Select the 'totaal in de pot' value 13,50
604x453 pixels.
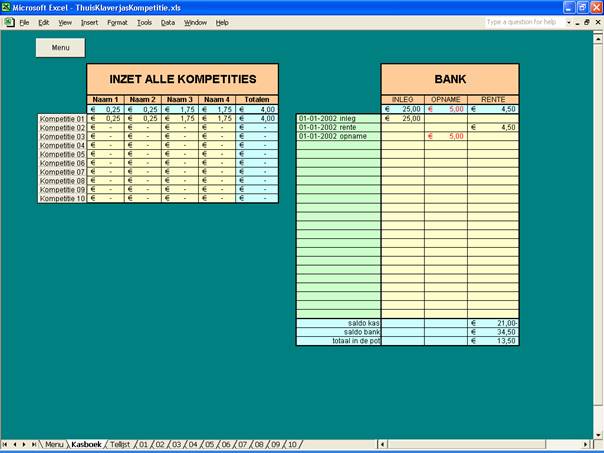coord(493,341)
